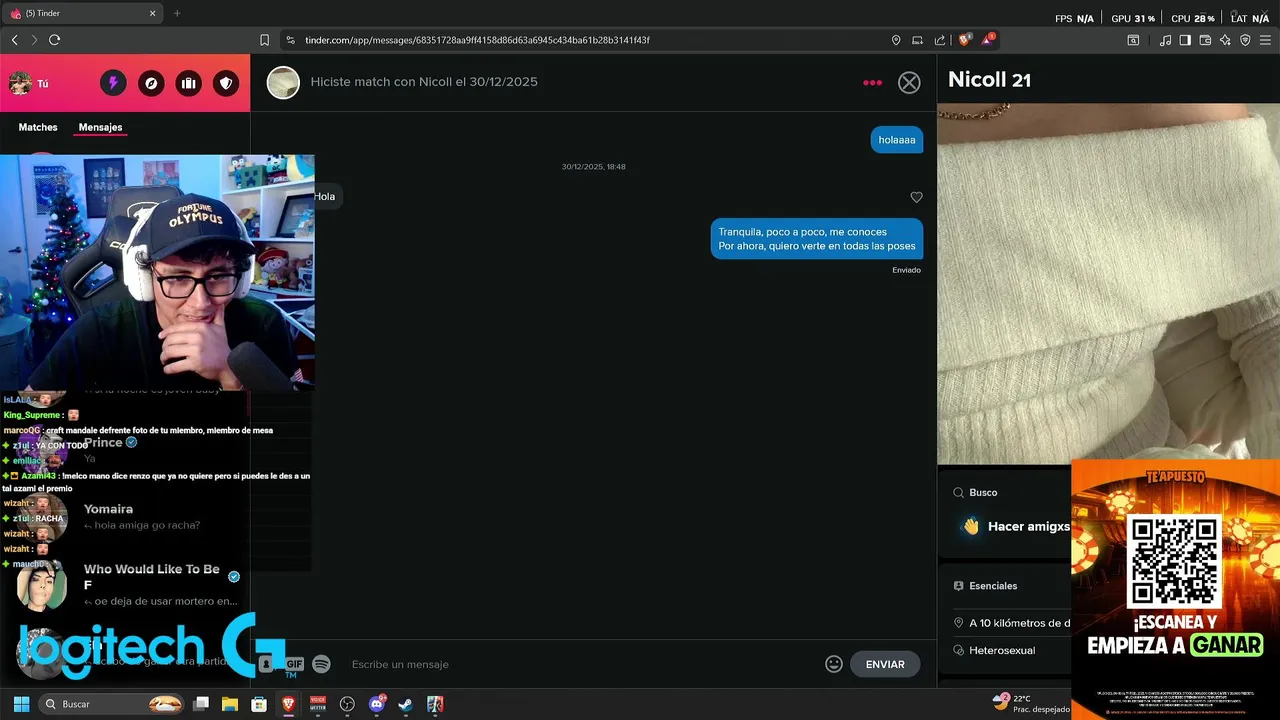Open File Explorer from taskbar
This screenshot has height=720, width=1280.
(229, 704)
